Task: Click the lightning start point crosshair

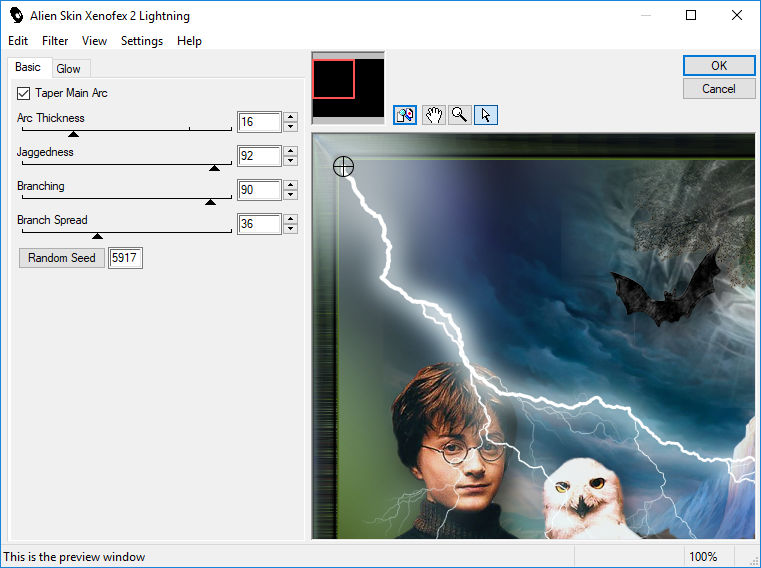Action: coord(344,167)
